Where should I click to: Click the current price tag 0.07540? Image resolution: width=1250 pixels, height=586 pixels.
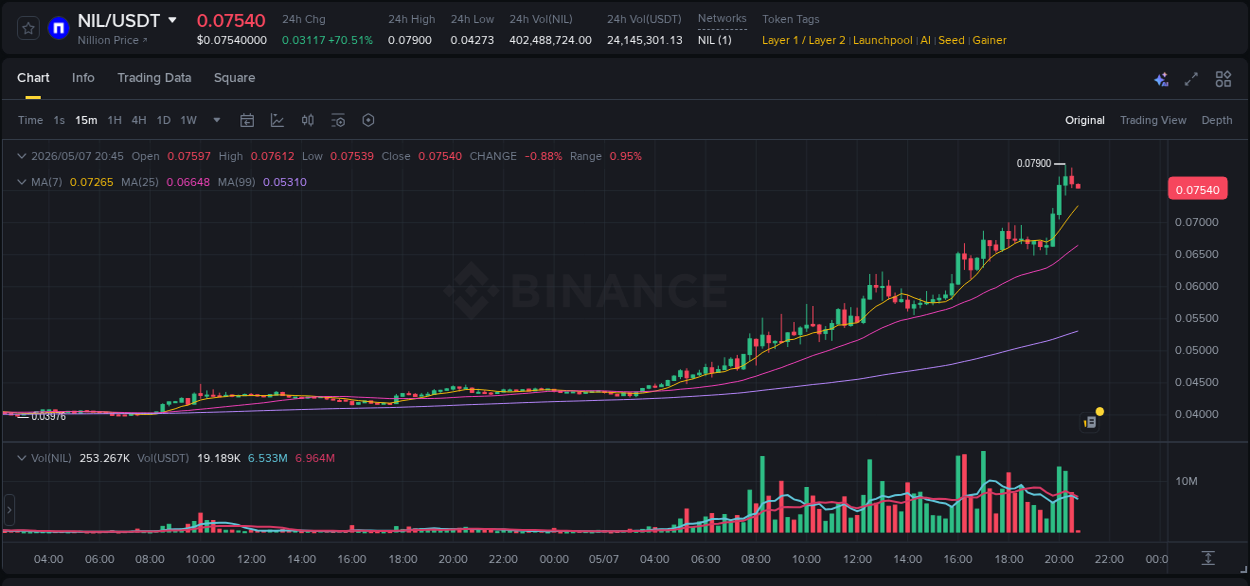(1197, 189)
